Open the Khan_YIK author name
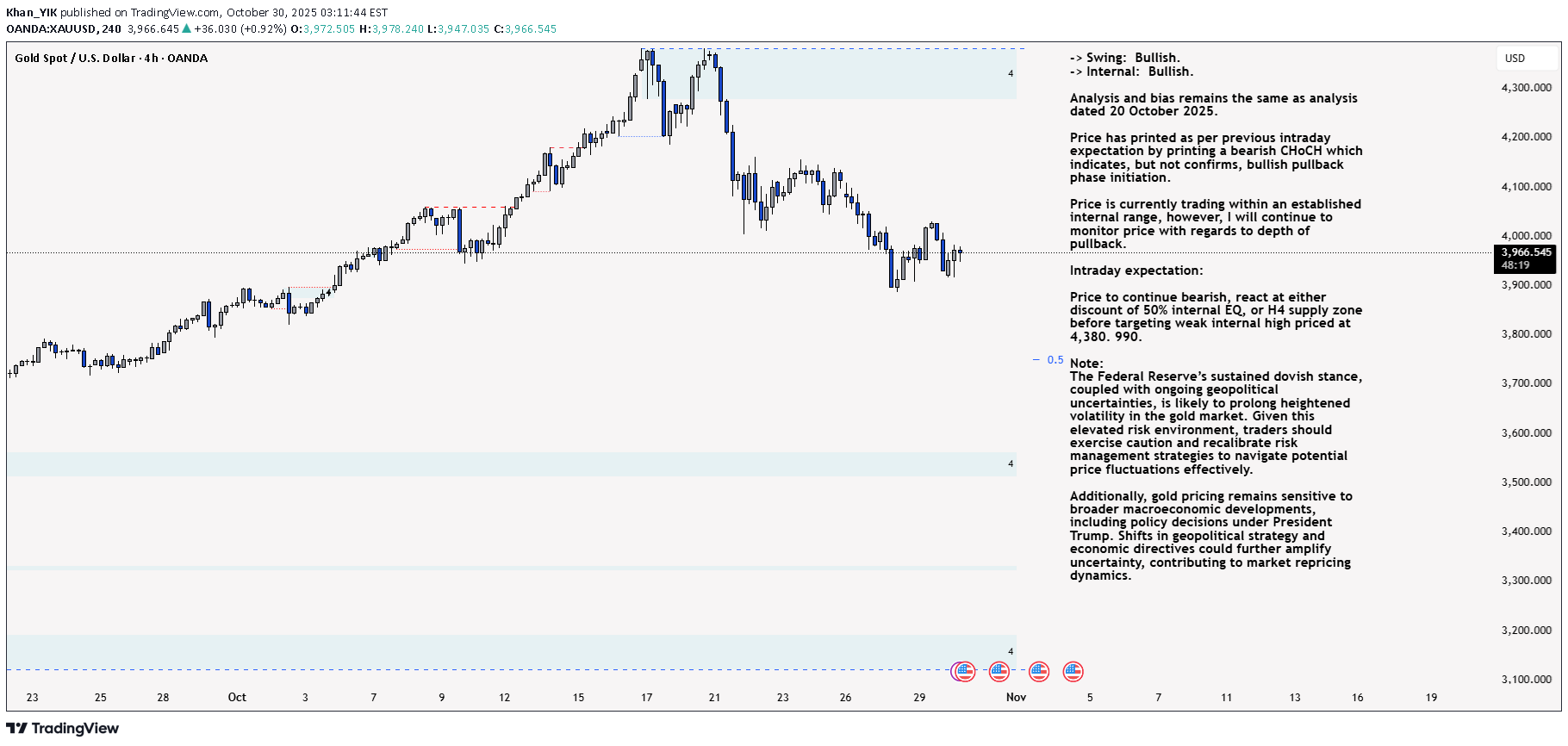The width and height of the screenshot is (1568, 746). (x=31, y=13)
